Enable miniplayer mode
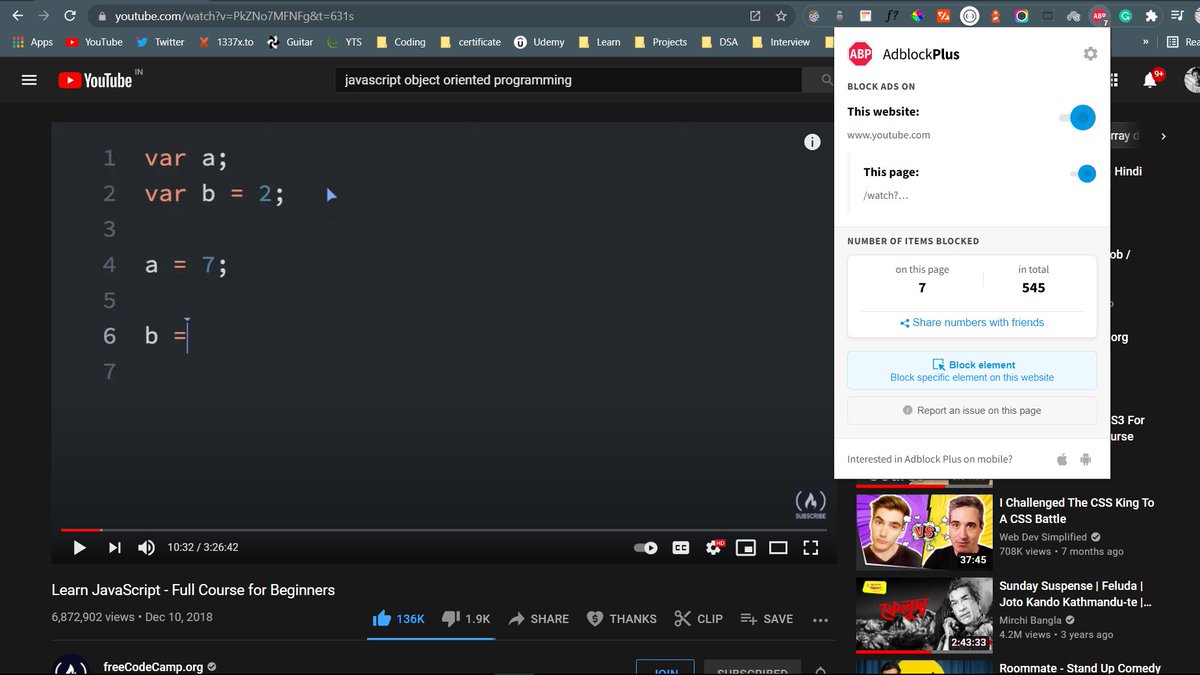 coord(746,548)
